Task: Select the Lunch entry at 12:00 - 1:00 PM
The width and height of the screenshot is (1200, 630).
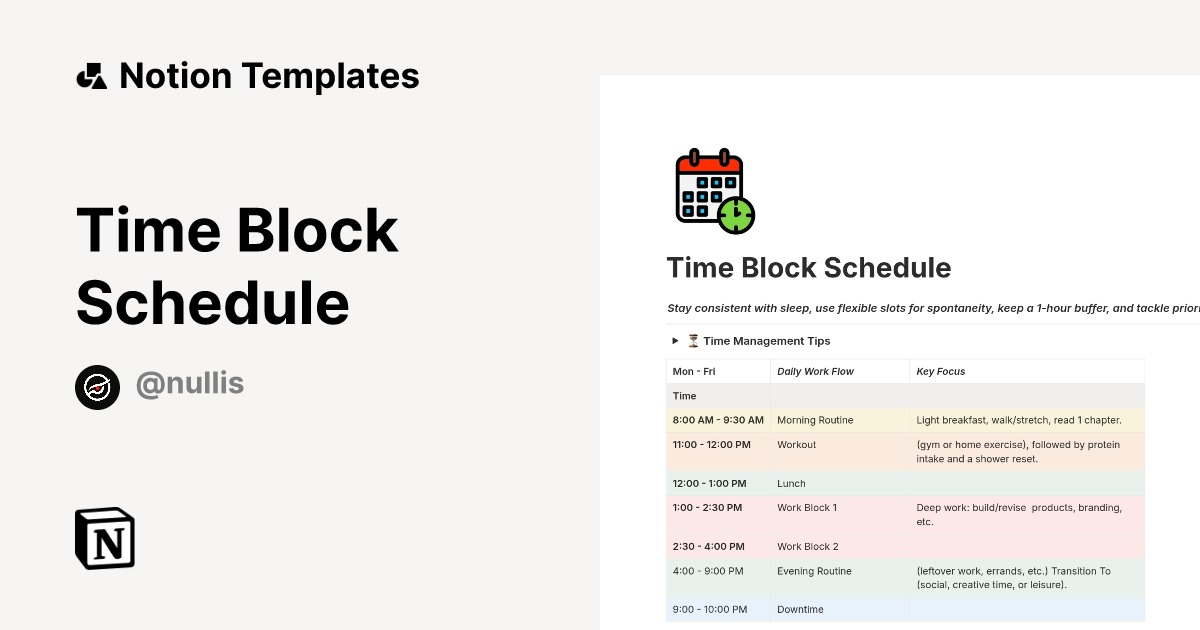Action: click(x=791, y=483)
